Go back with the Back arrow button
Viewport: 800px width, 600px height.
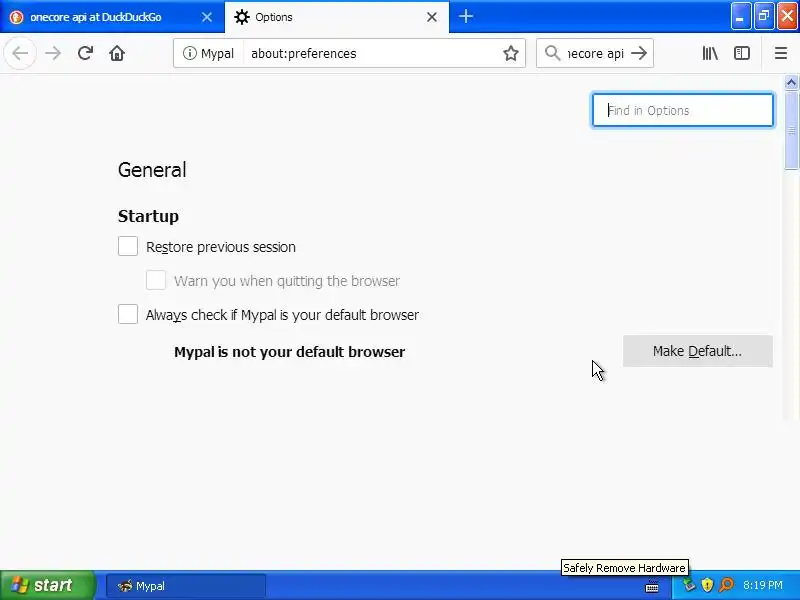tap(20, 53)
